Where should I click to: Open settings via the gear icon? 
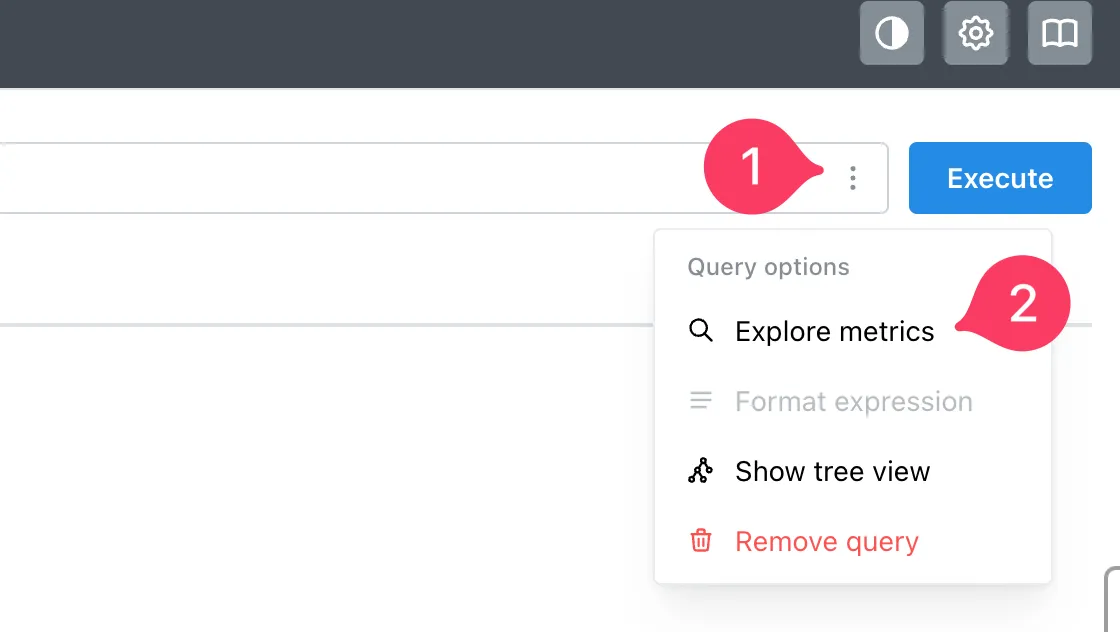tap(975, 34)
